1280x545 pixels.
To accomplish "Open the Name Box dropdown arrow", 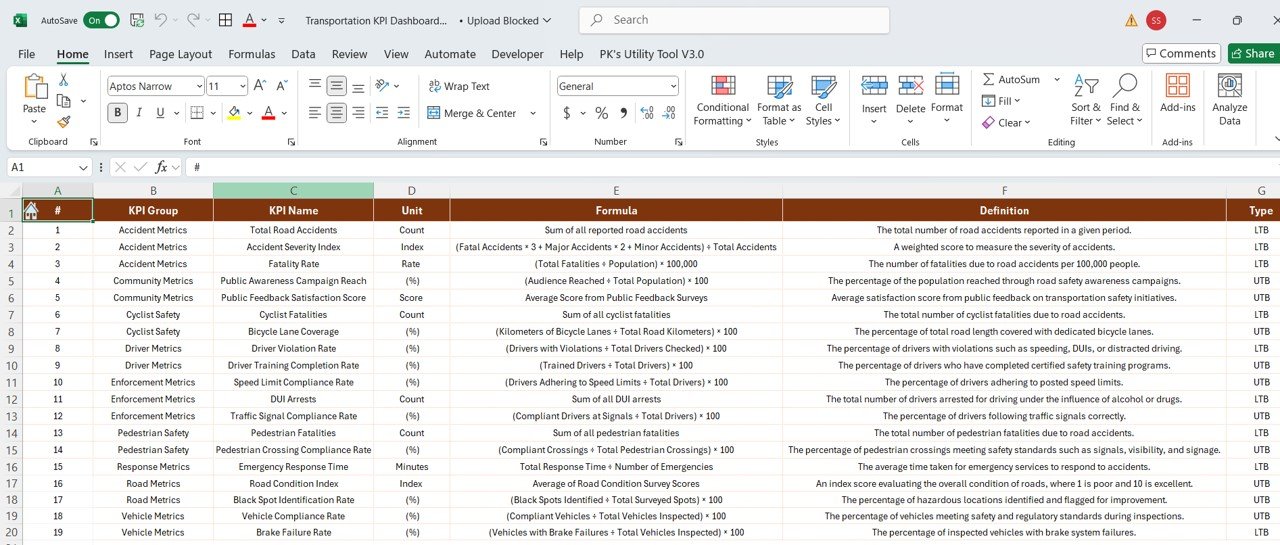I will (84, 167).
